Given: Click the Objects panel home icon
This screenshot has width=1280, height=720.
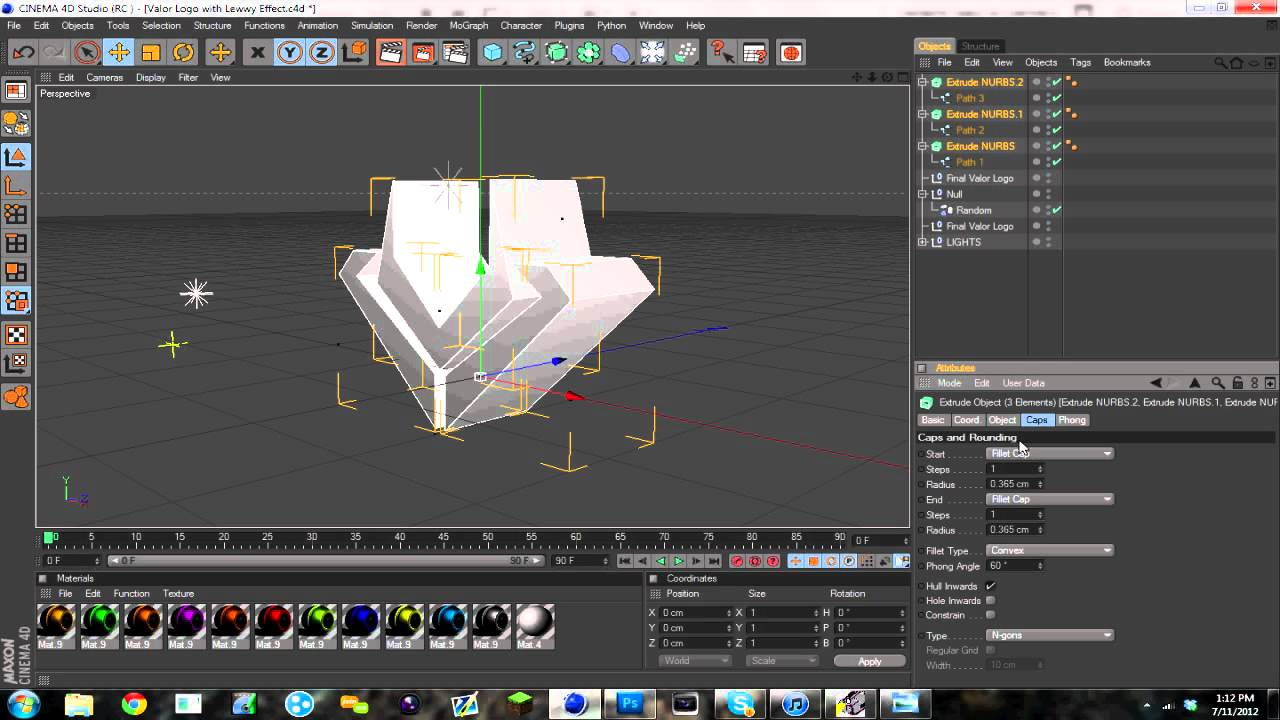Looking at the screenshot, I should pyautogui.click(x=1237, y=62).
